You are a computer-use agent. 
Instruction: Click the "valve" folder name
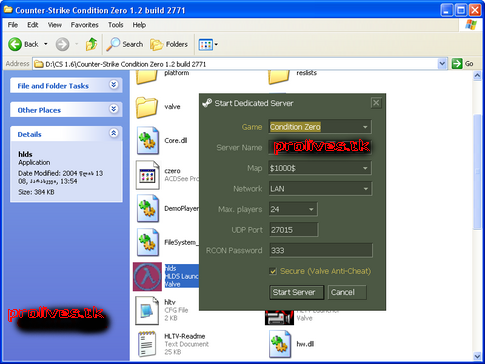tap(172, 107)
